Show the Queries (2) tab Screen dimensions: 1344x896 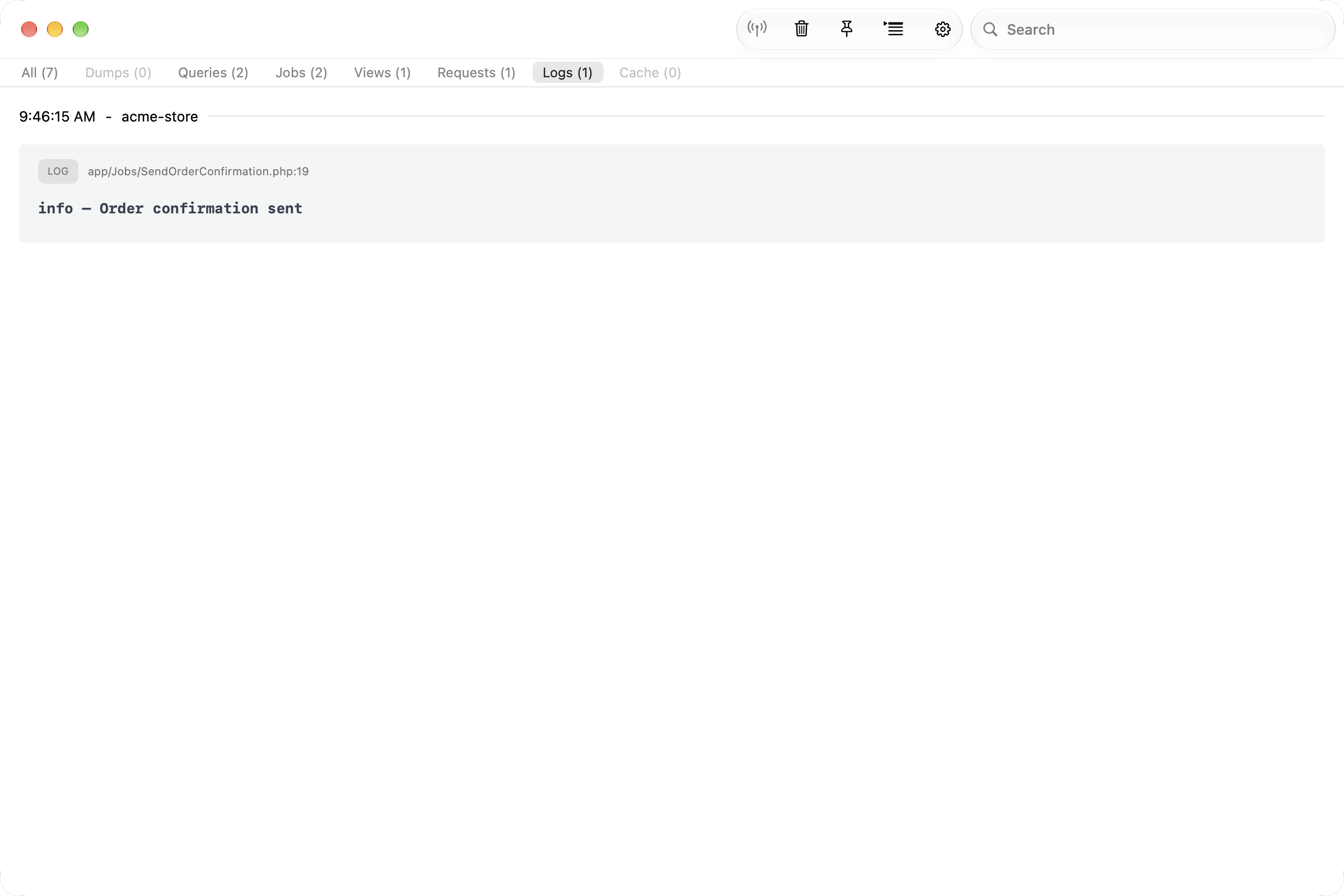[213, 73]
